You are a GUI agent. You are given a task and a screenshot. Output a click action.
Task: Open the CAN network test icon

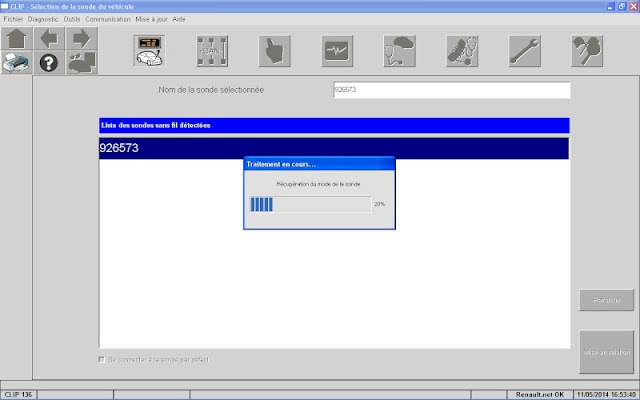(212, 51)
